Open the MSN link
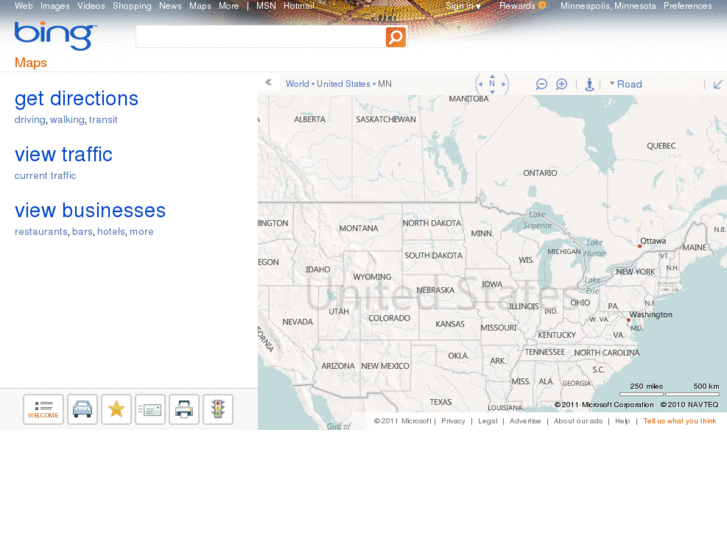727x545 pixels. [266, 6]
